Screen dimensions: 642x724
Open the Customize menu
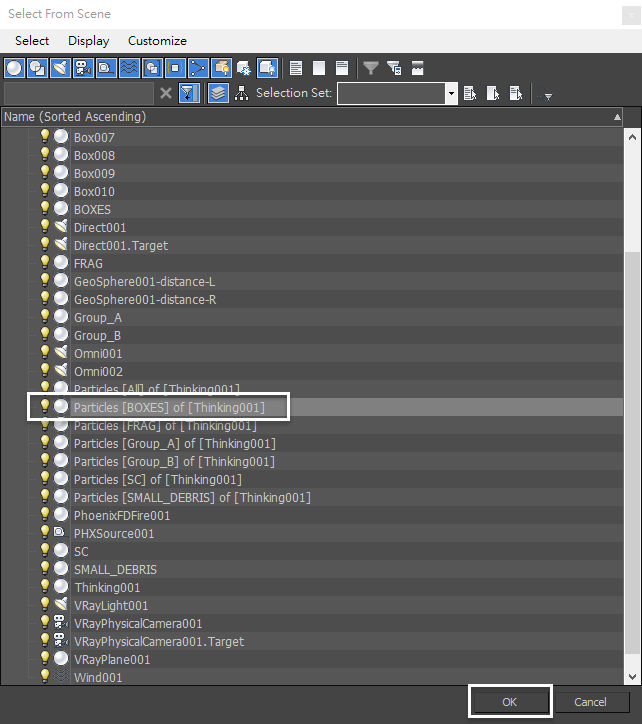click(157, 41)
